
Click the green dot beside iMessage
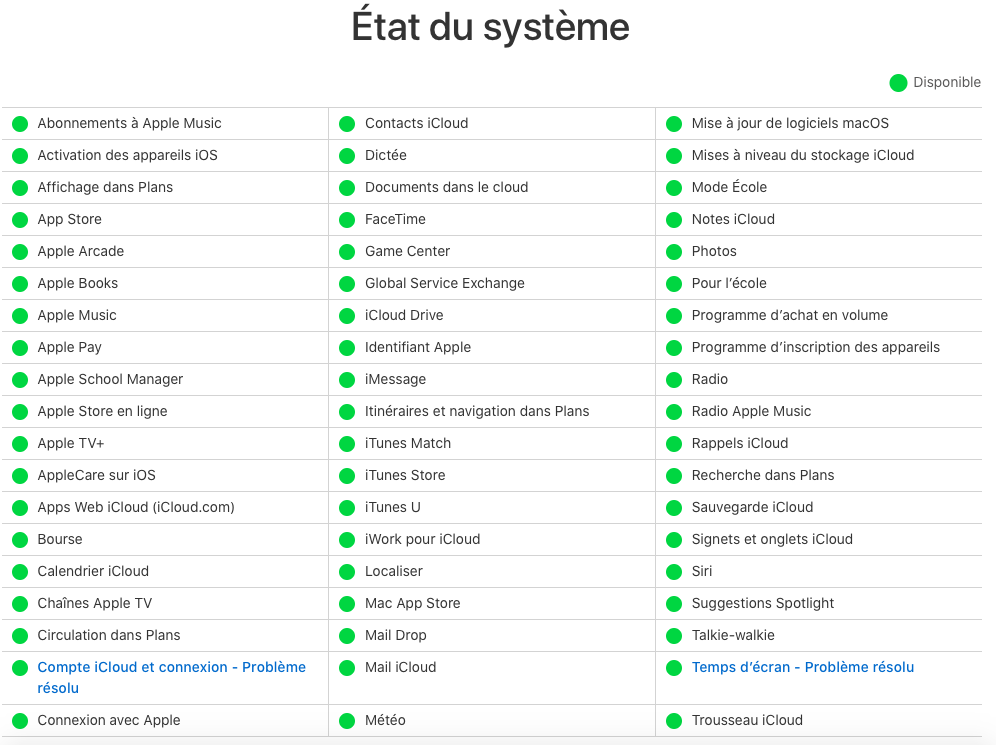click(347, 380)
